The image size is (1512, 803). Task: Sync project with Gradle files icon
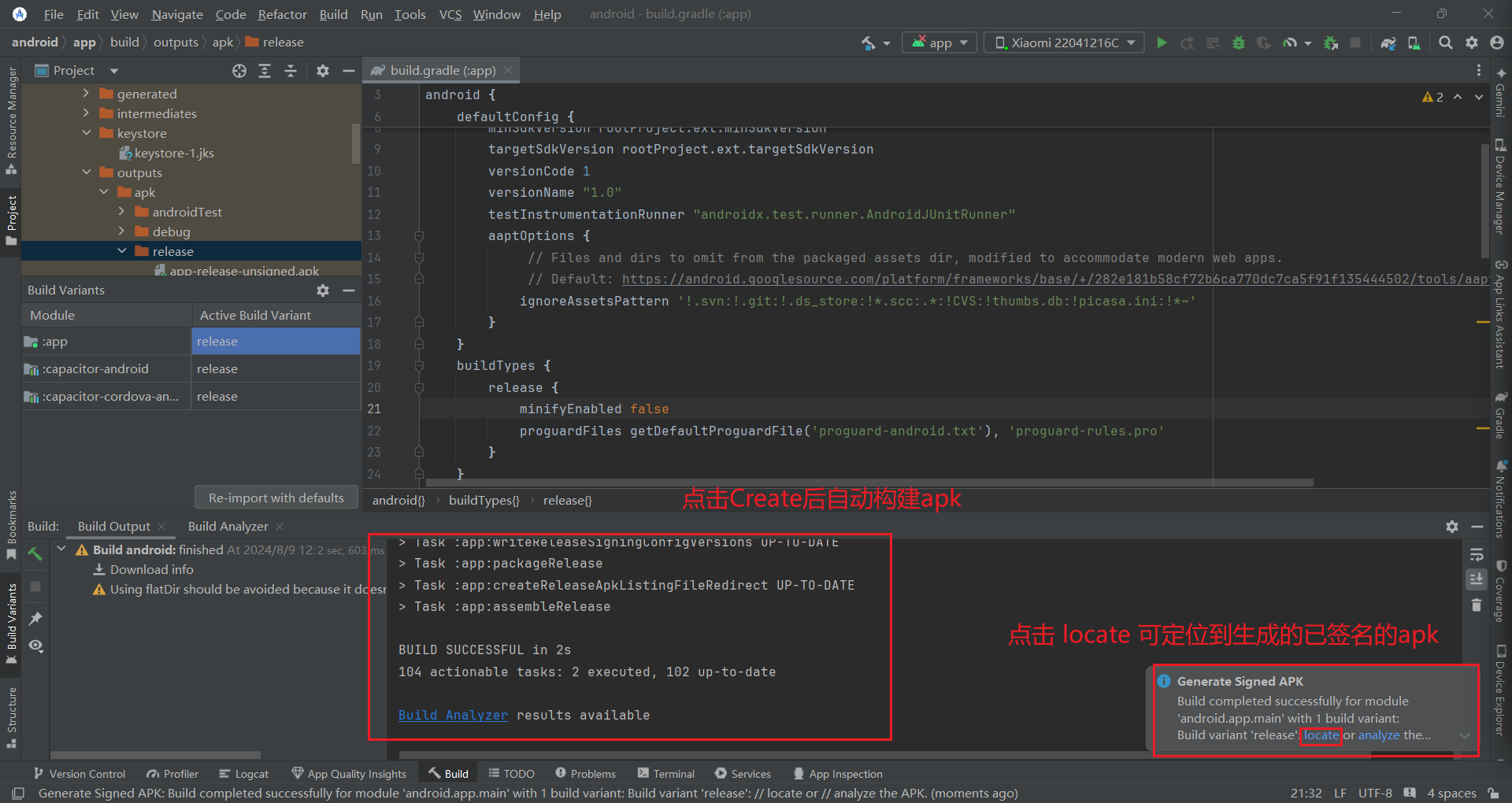click(x=1388, y=43)
